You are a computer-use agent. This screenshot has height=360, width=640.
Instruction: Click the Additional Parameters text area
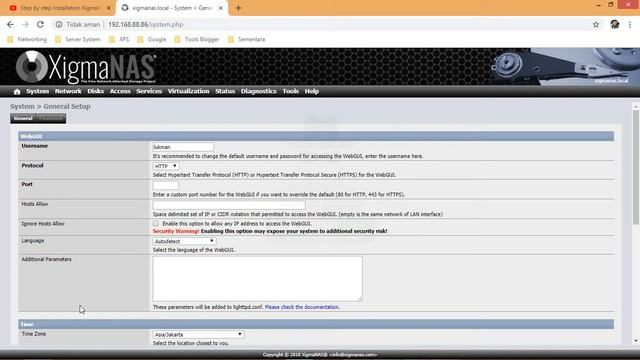257,279
